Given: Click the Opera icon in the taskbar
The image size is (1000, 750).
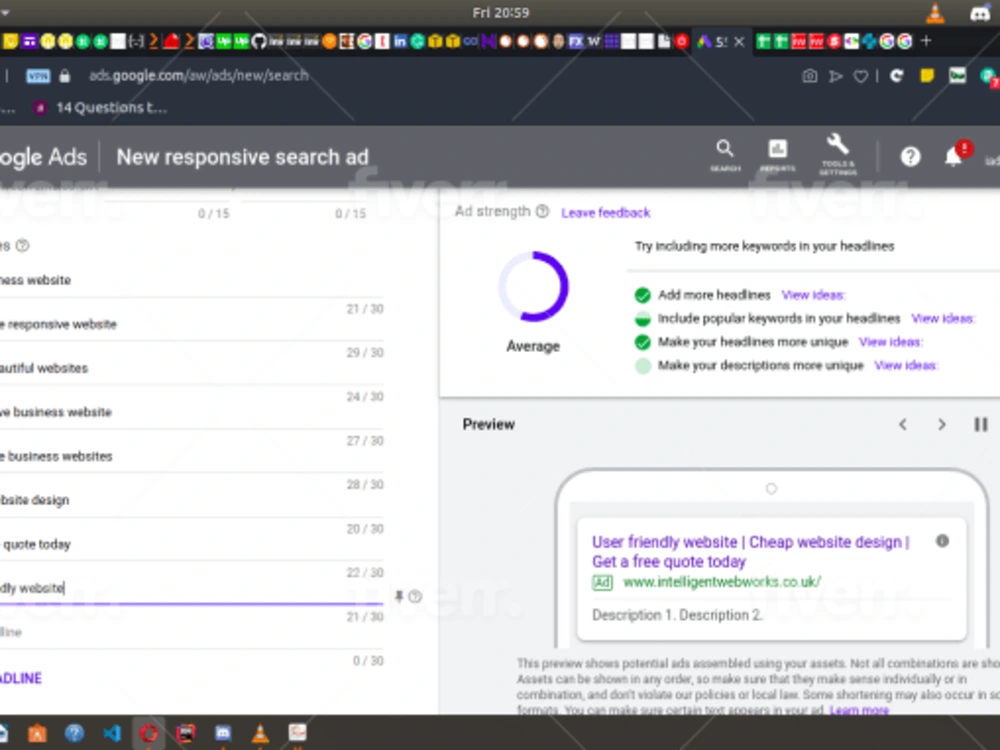Looking at the screenshot, I should pos(149,733).
